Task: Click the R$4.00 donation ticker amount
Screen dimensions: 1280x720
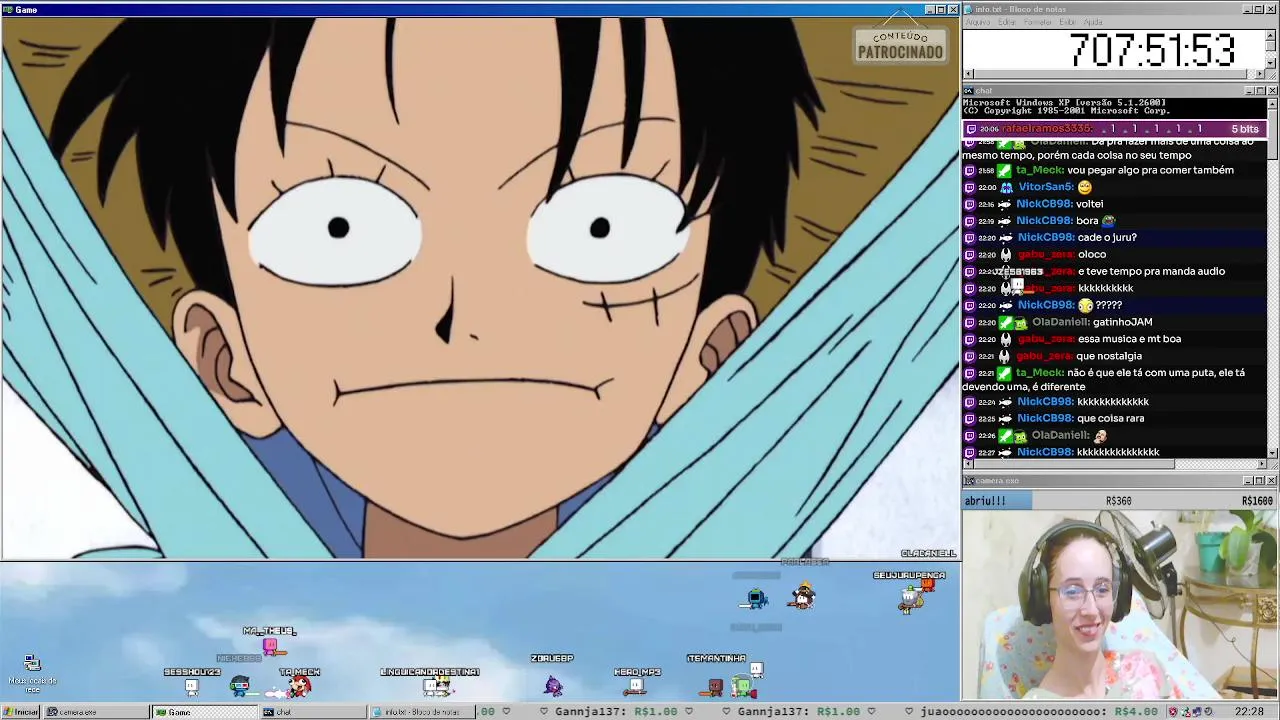Action: (x=1136, y=712)
